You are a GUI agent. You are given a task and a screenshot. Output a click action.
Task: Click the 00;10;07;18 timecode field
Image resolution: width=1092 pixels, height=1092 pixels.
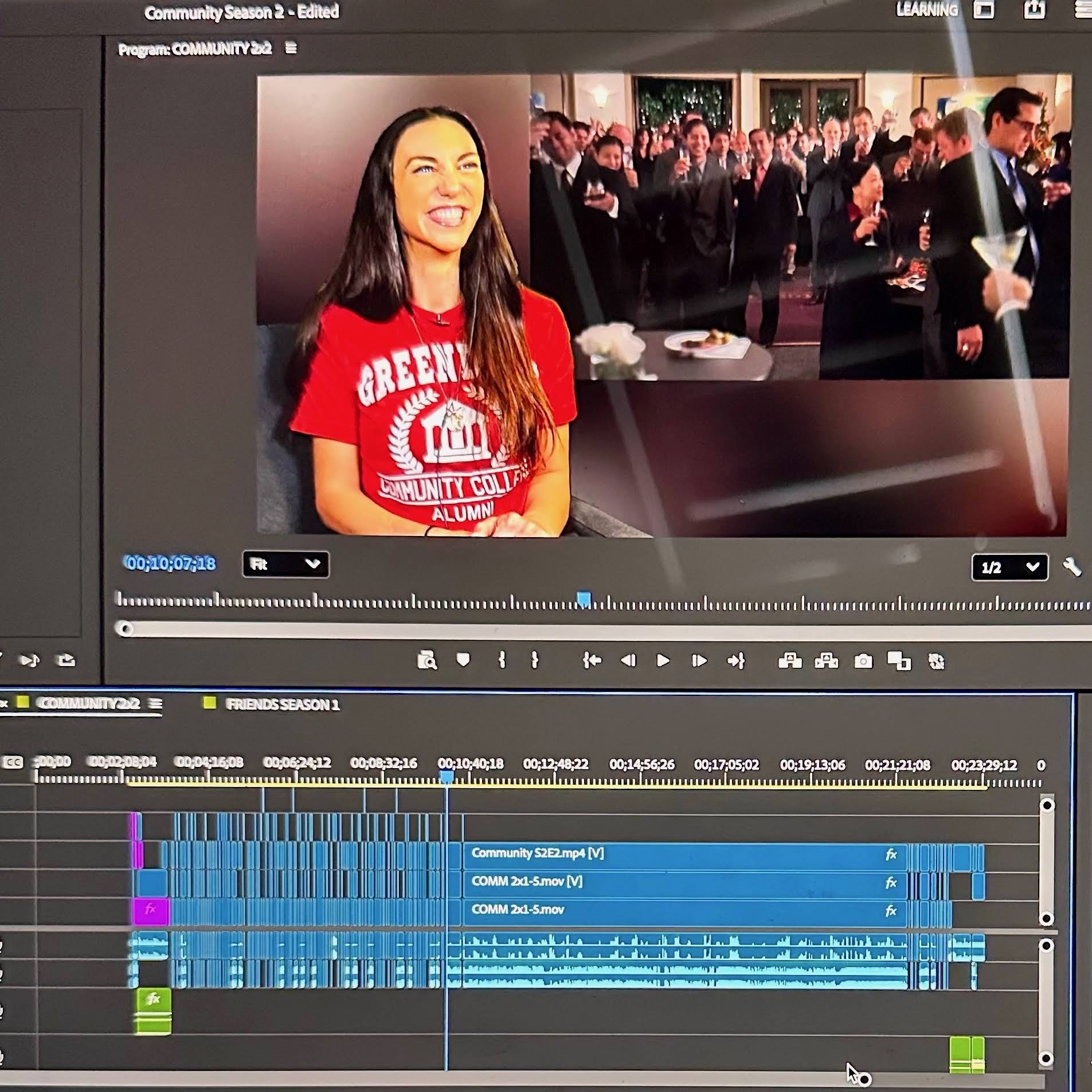point(171,563)
